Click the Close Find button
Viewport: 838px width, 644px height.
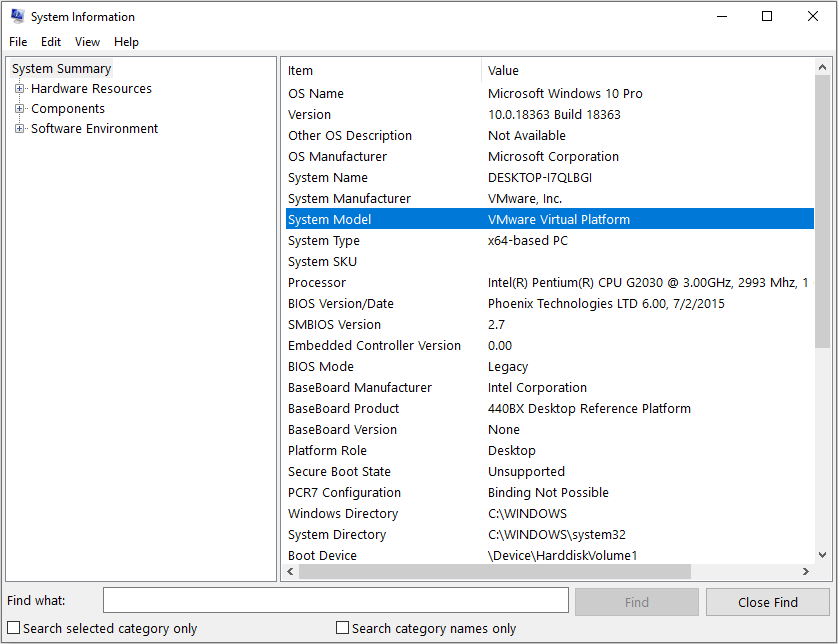pyautogui.click(x=767, y=602)
